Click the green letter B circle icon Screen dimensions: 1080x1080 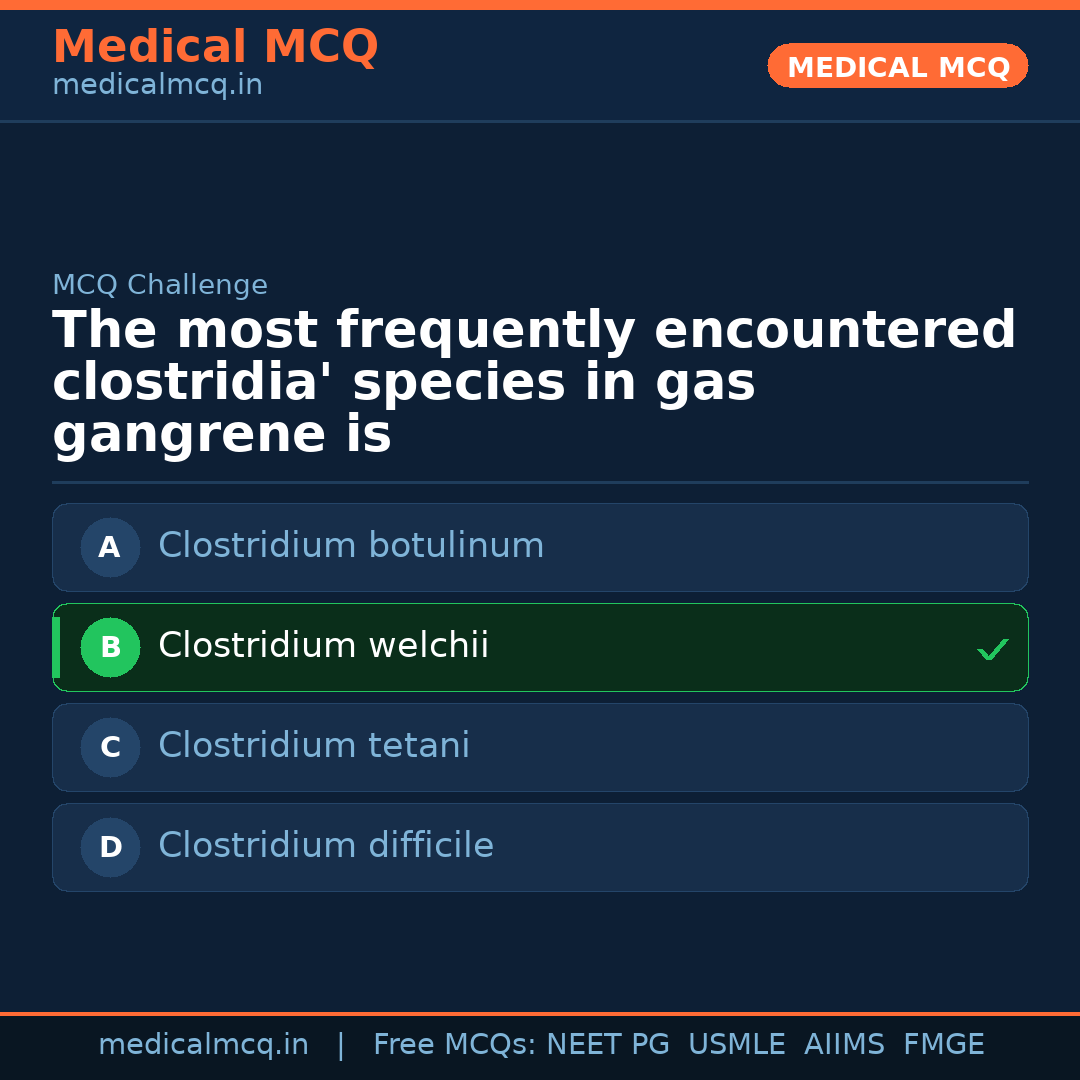point(110,647)
